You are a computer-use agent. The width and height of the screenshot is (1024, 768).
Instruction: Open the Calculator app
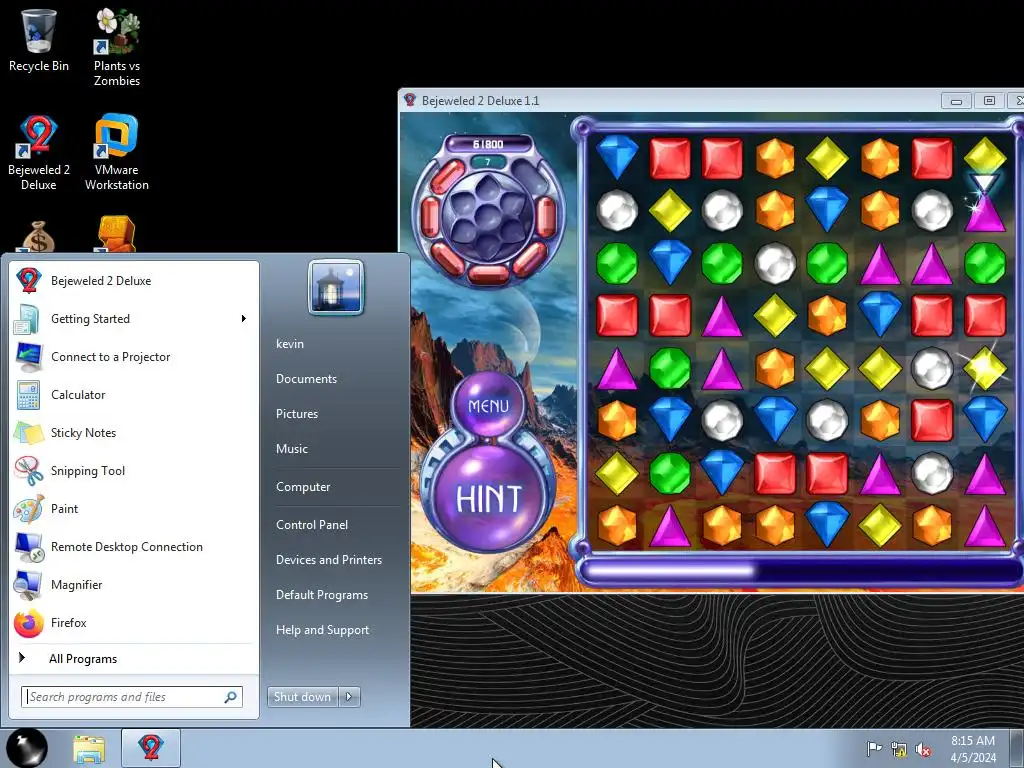click(x=134, y=394)
